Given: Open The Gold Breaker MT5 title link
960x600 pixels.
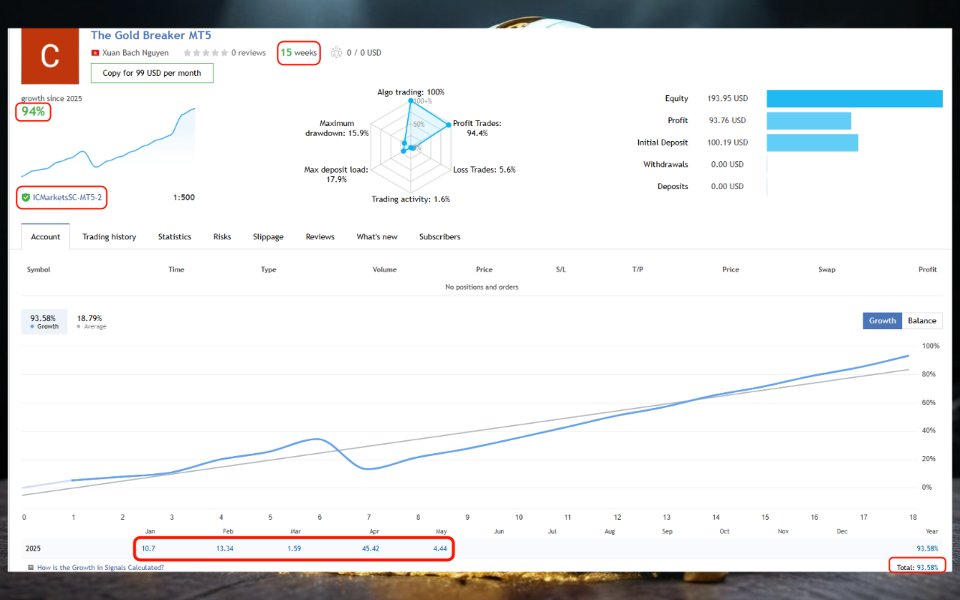Looking at the screenshot, I should click(x=151, y=36).
